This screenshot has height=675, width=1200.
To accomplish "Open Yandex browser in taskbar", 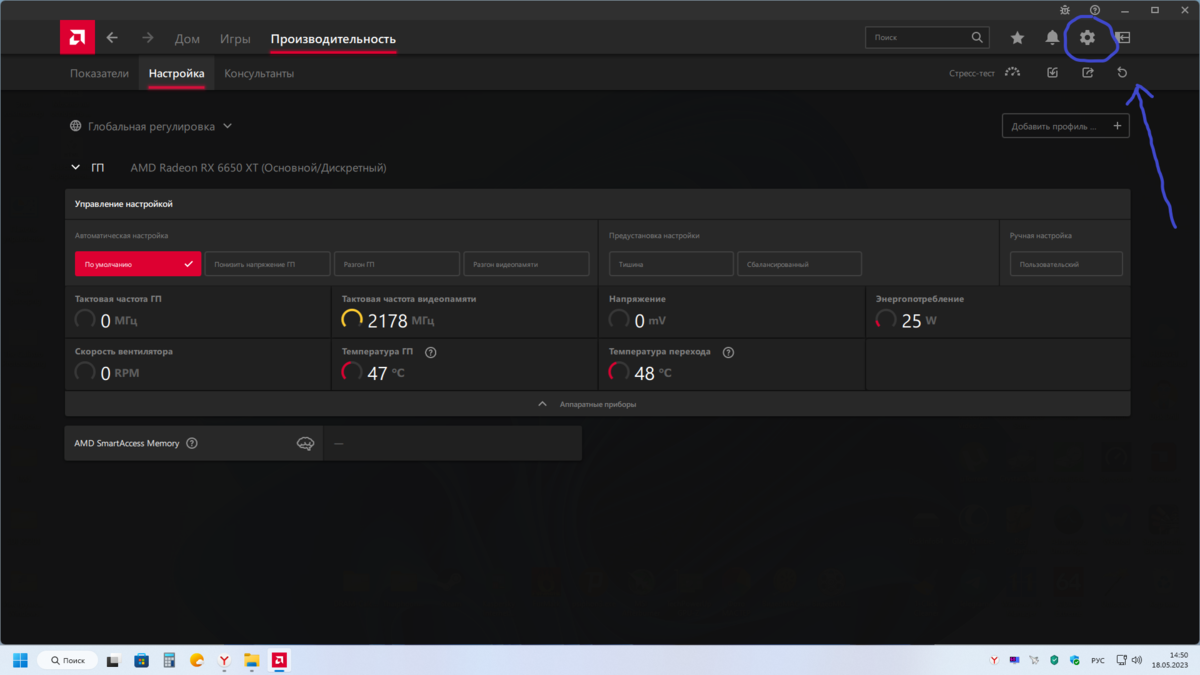I will pos(225,660).
